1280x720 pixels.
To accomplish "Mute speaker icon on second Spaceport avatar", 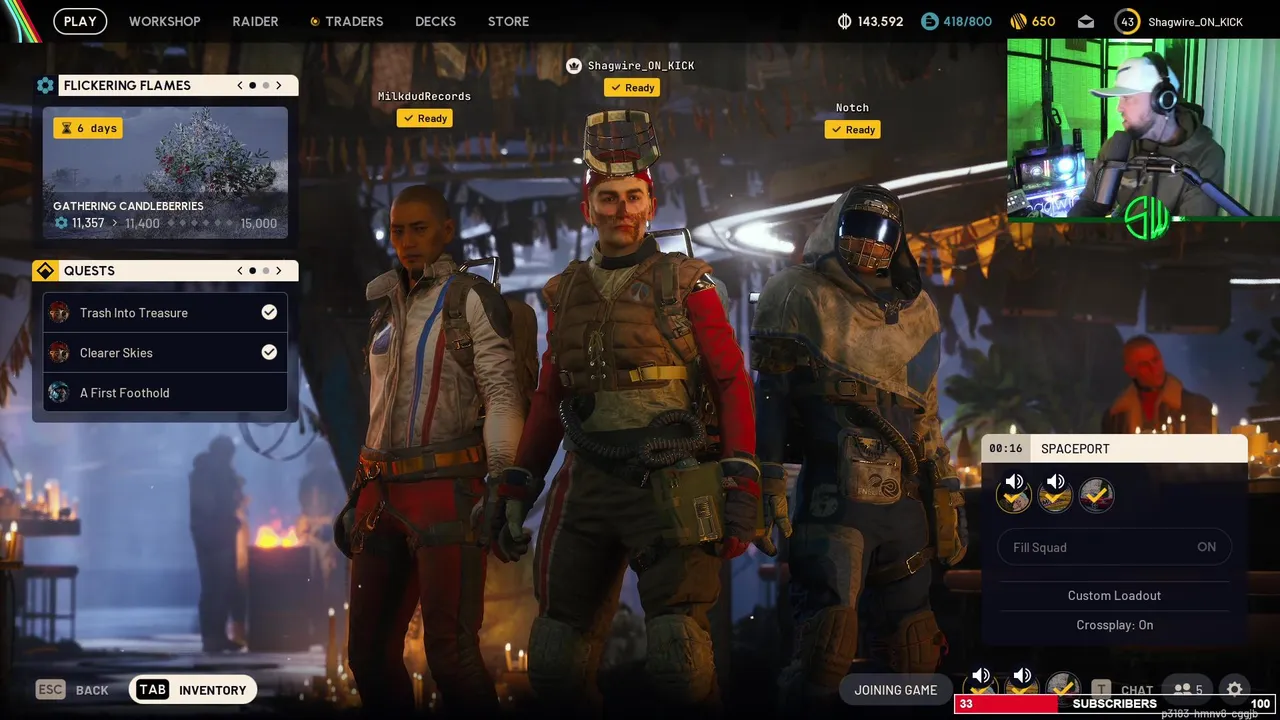I will (1055, 482).
